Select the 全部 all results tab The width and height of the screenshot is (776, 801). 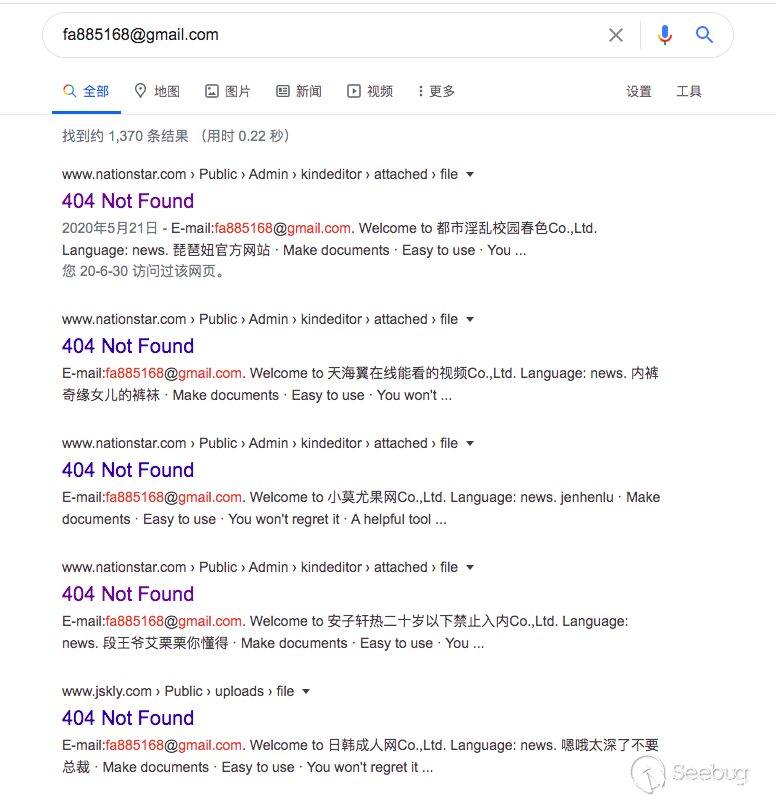[x=86, y=91]
